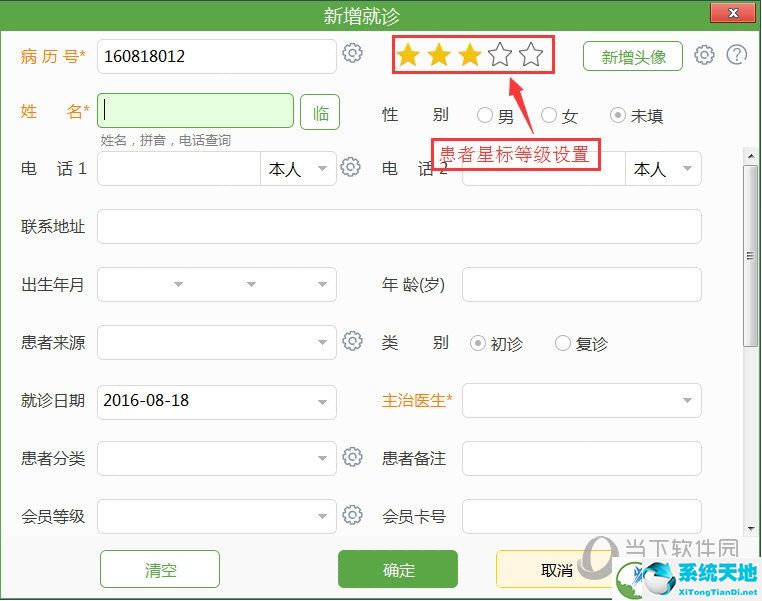Open 电话2 relation dropdown 本人

tap(663, 169)
